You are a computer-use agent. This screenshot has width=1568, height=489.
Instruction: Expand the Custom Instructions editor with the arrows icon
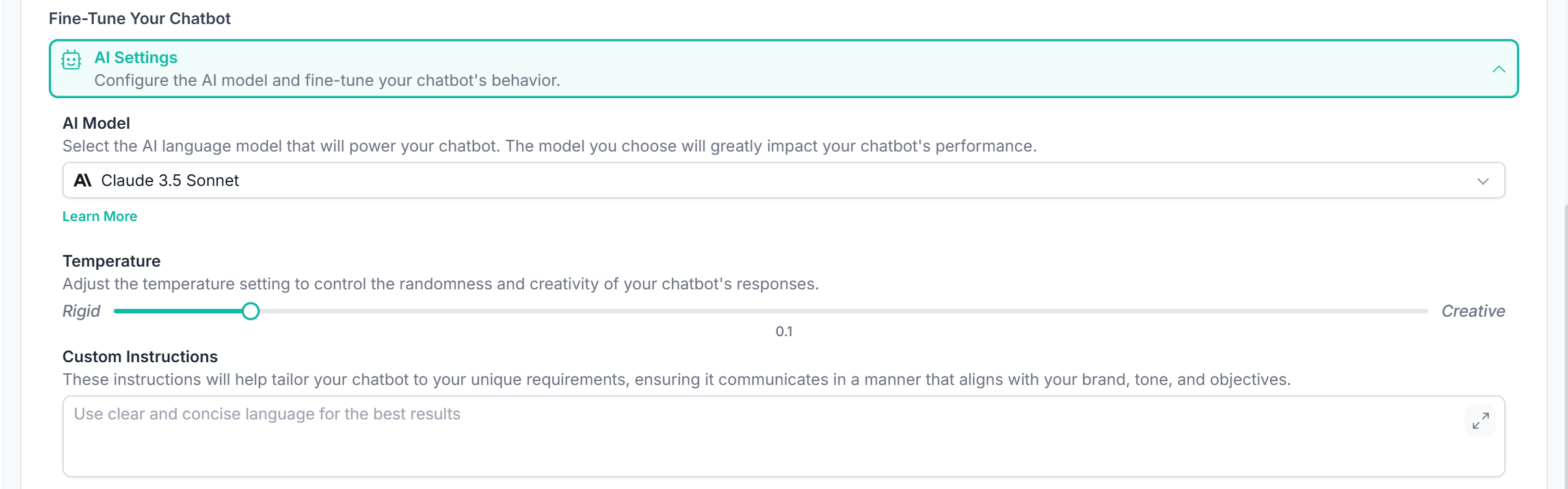(x=1480, y=421)
